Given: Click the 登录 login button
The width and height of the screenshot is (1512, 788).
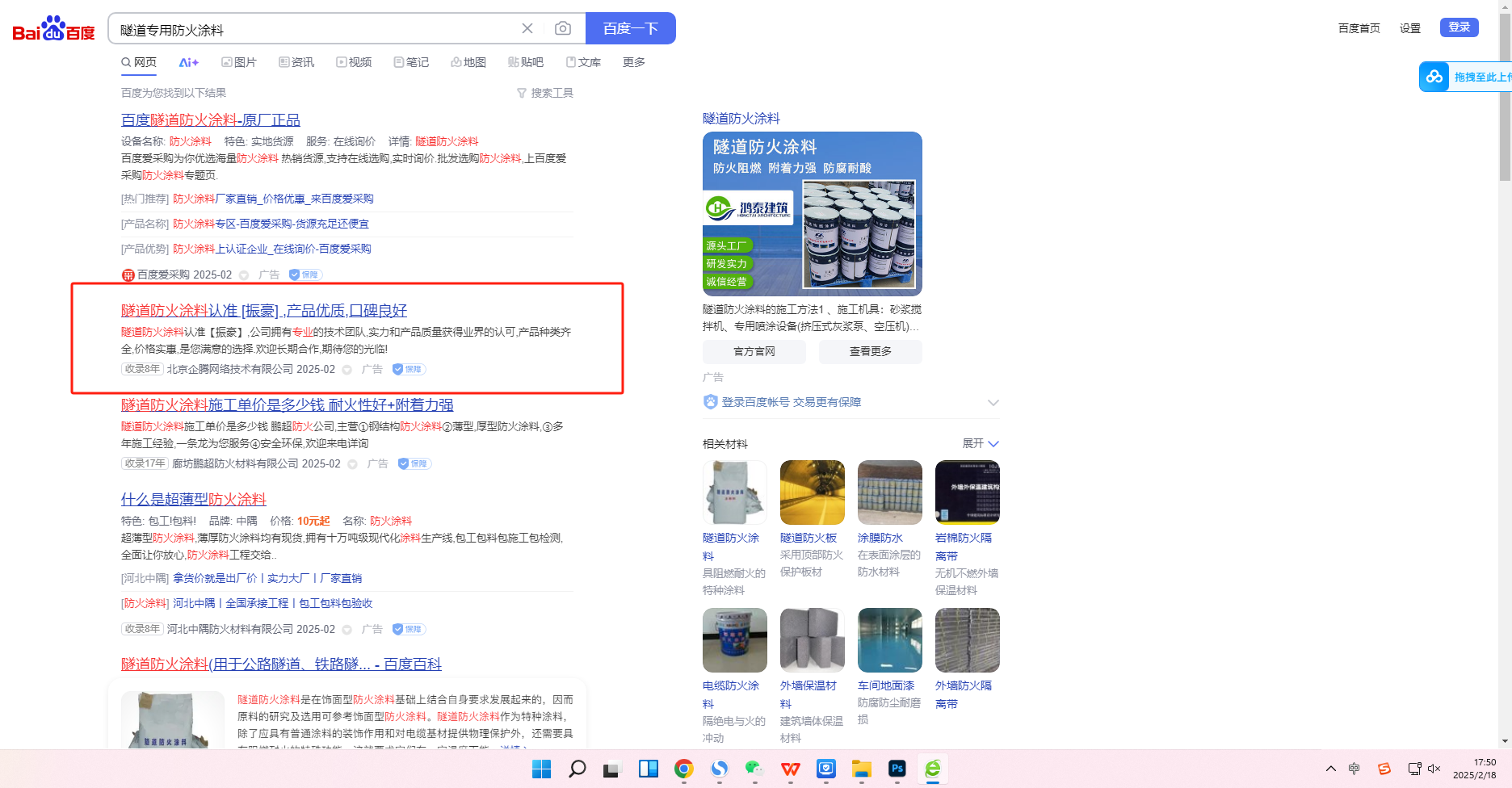Looking at the screenshot, I should [1459, 27].
